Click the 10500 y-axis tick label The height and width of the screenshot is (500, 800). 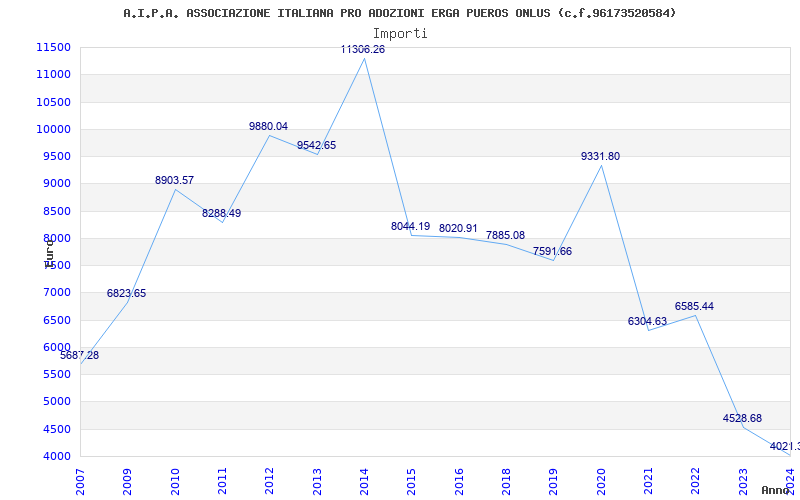coord(53,102)
